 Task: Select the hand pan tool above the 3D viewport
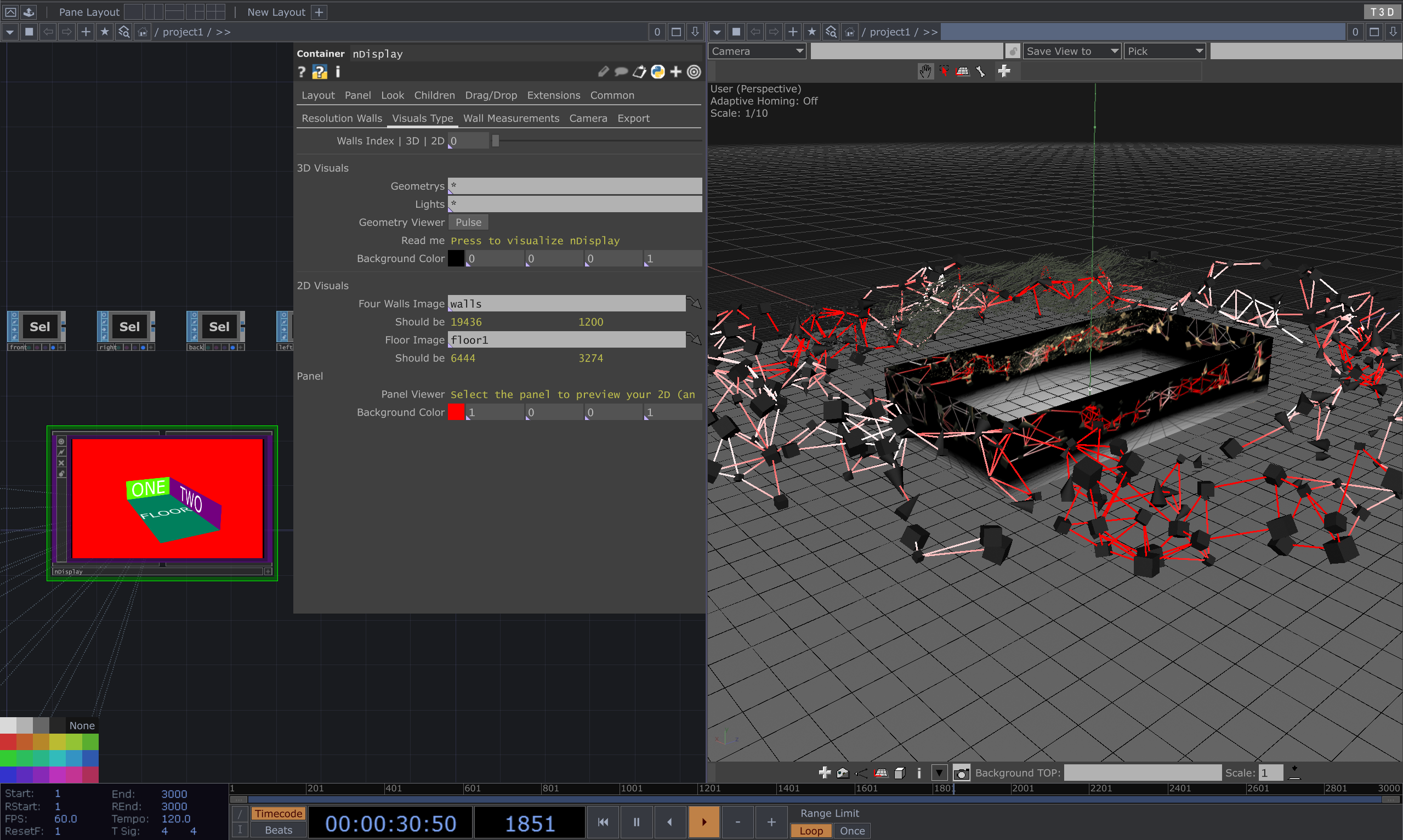(927, 71)
